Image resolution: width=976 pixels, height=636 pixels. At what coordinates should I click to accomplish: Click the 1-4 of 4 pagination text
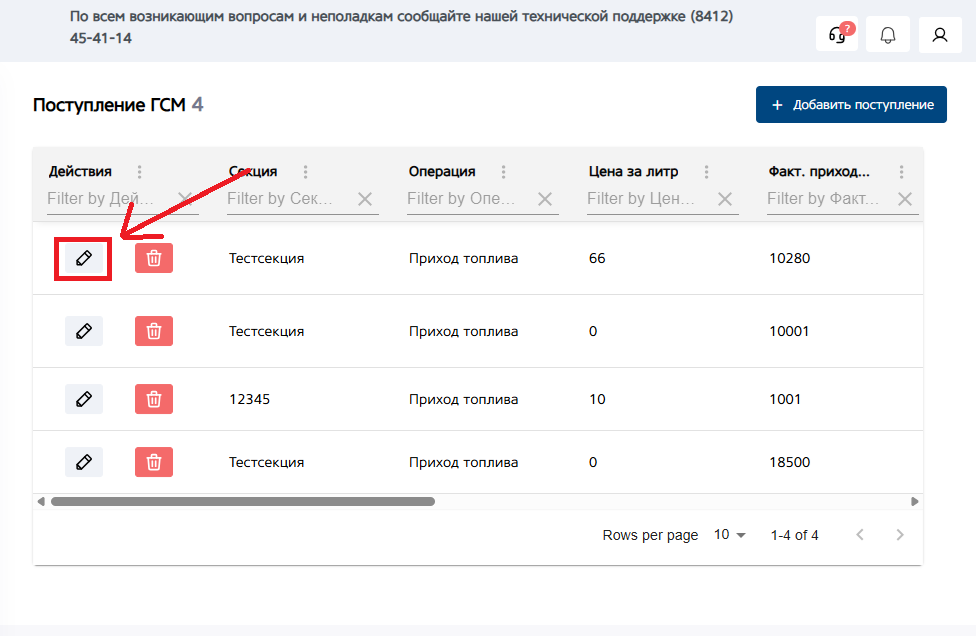click(x=794, y=535)
